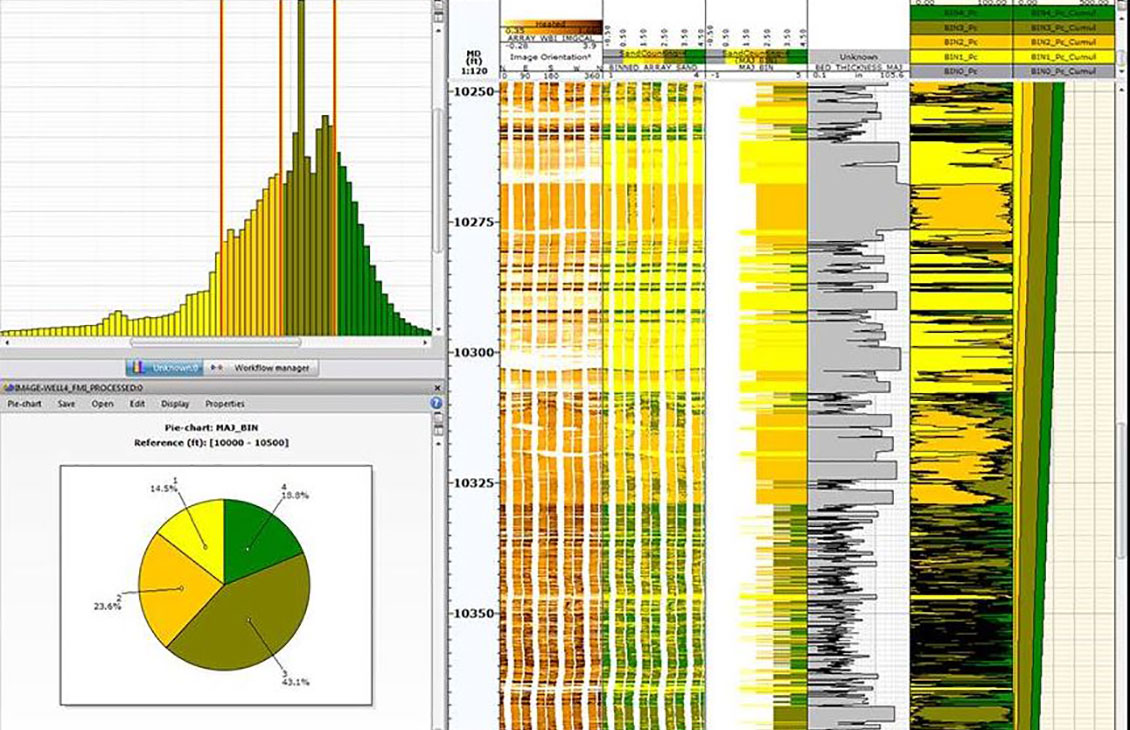Click the blue help icon in pie-chart panel
1130x730 pixels.
436,404
